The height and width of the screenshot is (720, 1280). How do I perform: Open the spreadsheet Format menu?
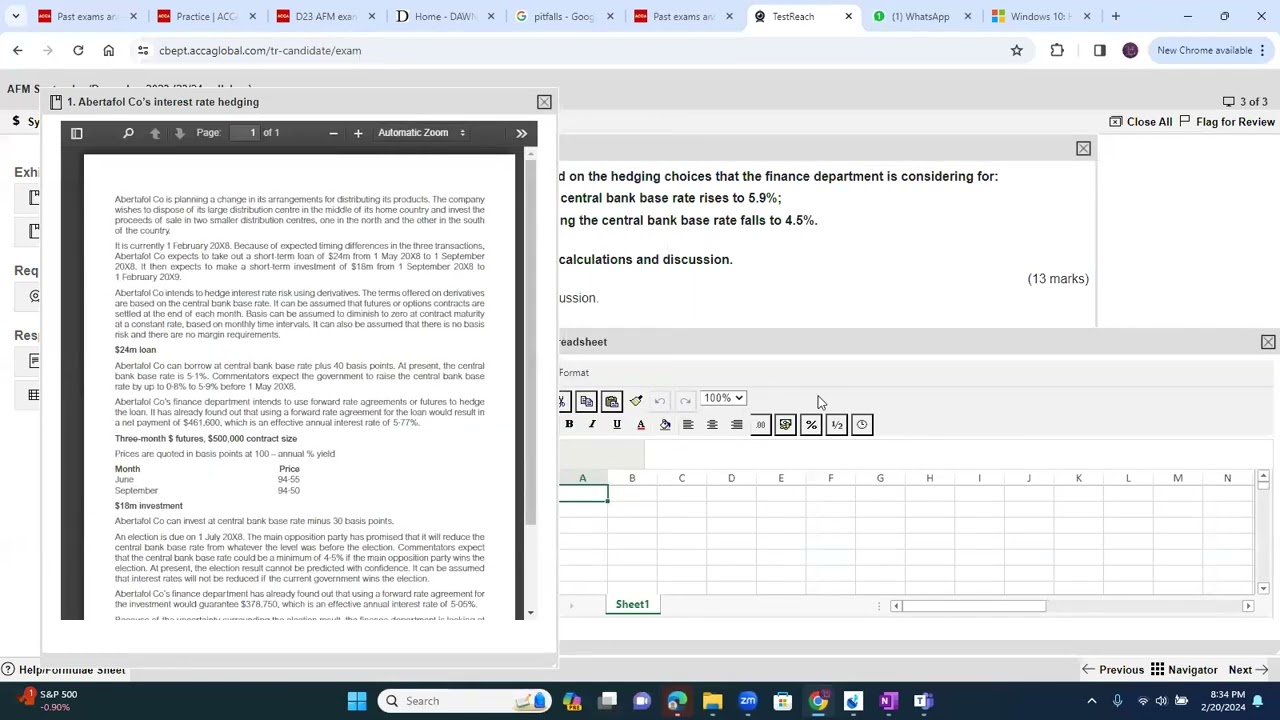pos(574,373)
